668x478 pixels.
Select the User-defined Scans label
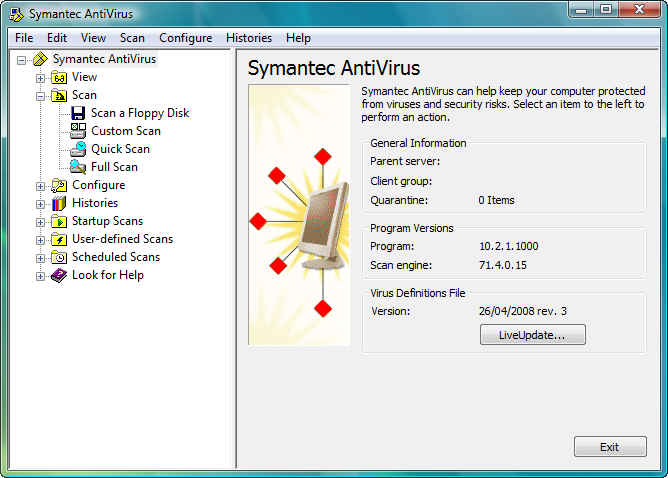[122, 239]
